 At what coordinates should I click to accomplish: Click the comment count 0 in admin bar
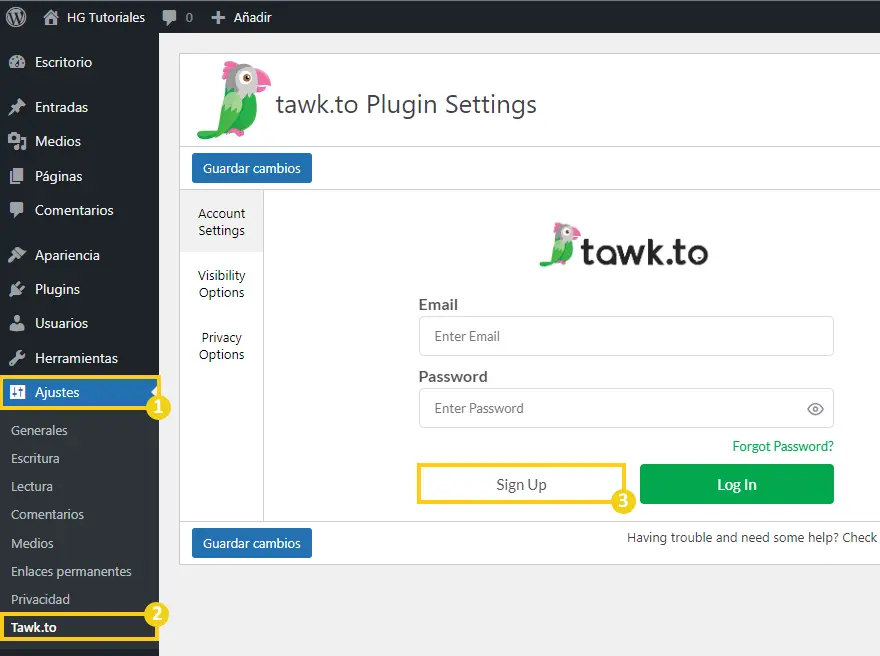[x=189, y=18]
